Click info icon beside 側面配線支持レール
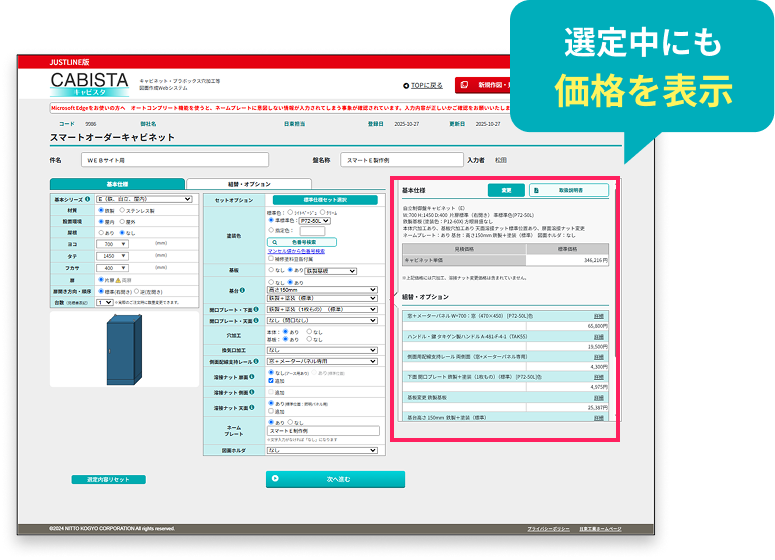 (x=256, y=361)
